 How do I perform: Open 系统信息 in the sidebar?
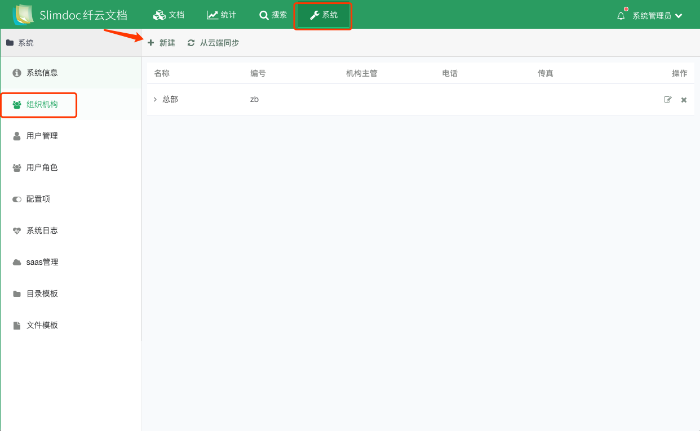click(71, 72)
